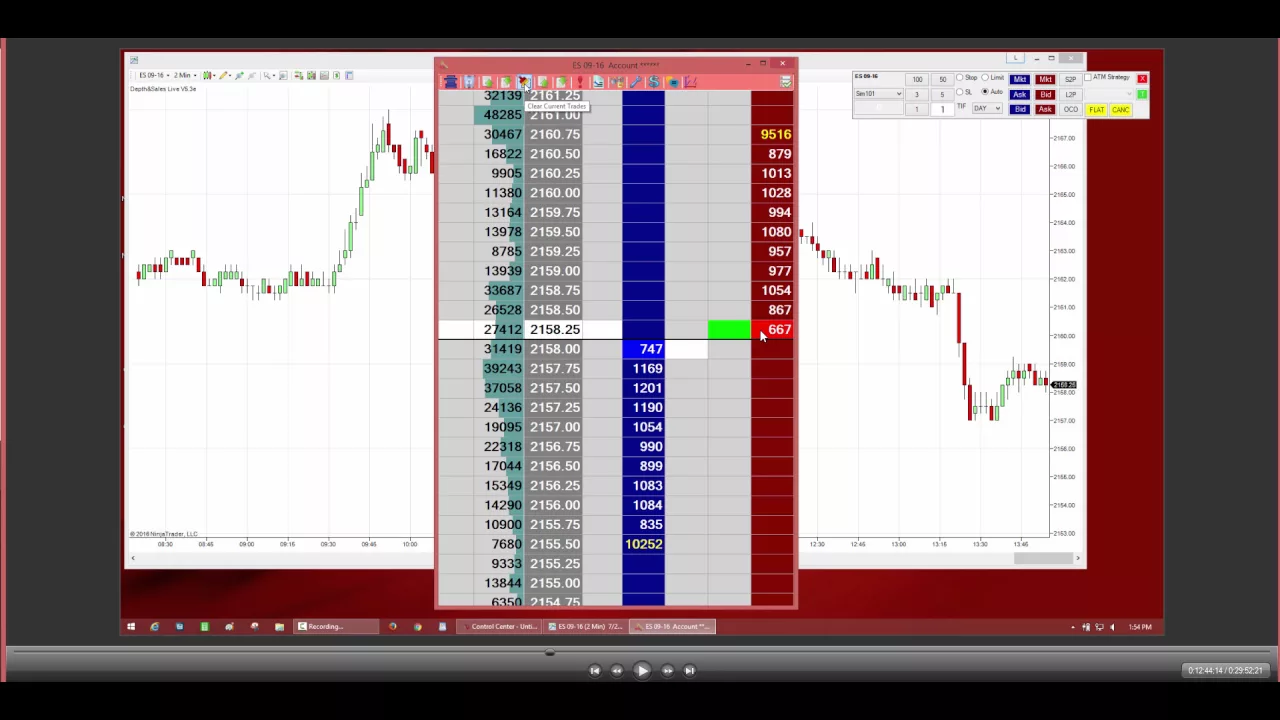This screenshot has width=1280, height=720.
Task: Click the speech bubble icon in DOM toolbar
Action: tap(672, 82)
